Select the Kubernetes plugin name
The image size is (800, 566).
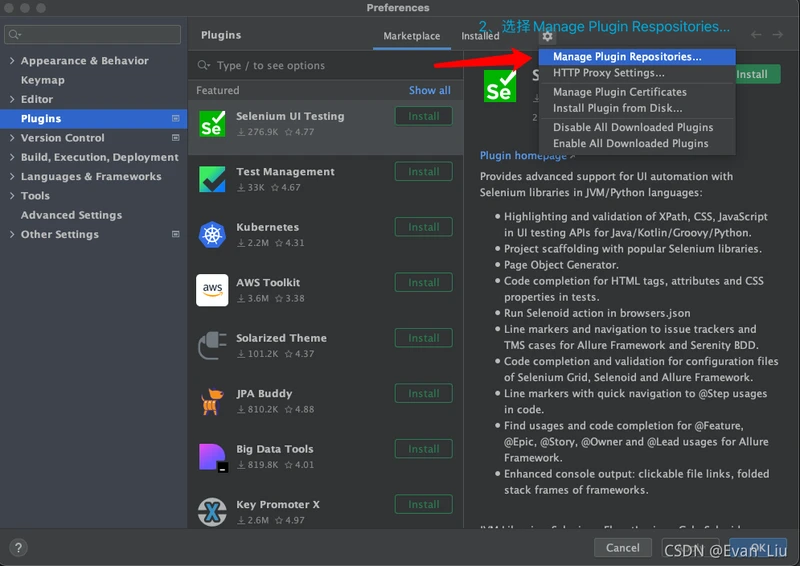coord(267,227)
